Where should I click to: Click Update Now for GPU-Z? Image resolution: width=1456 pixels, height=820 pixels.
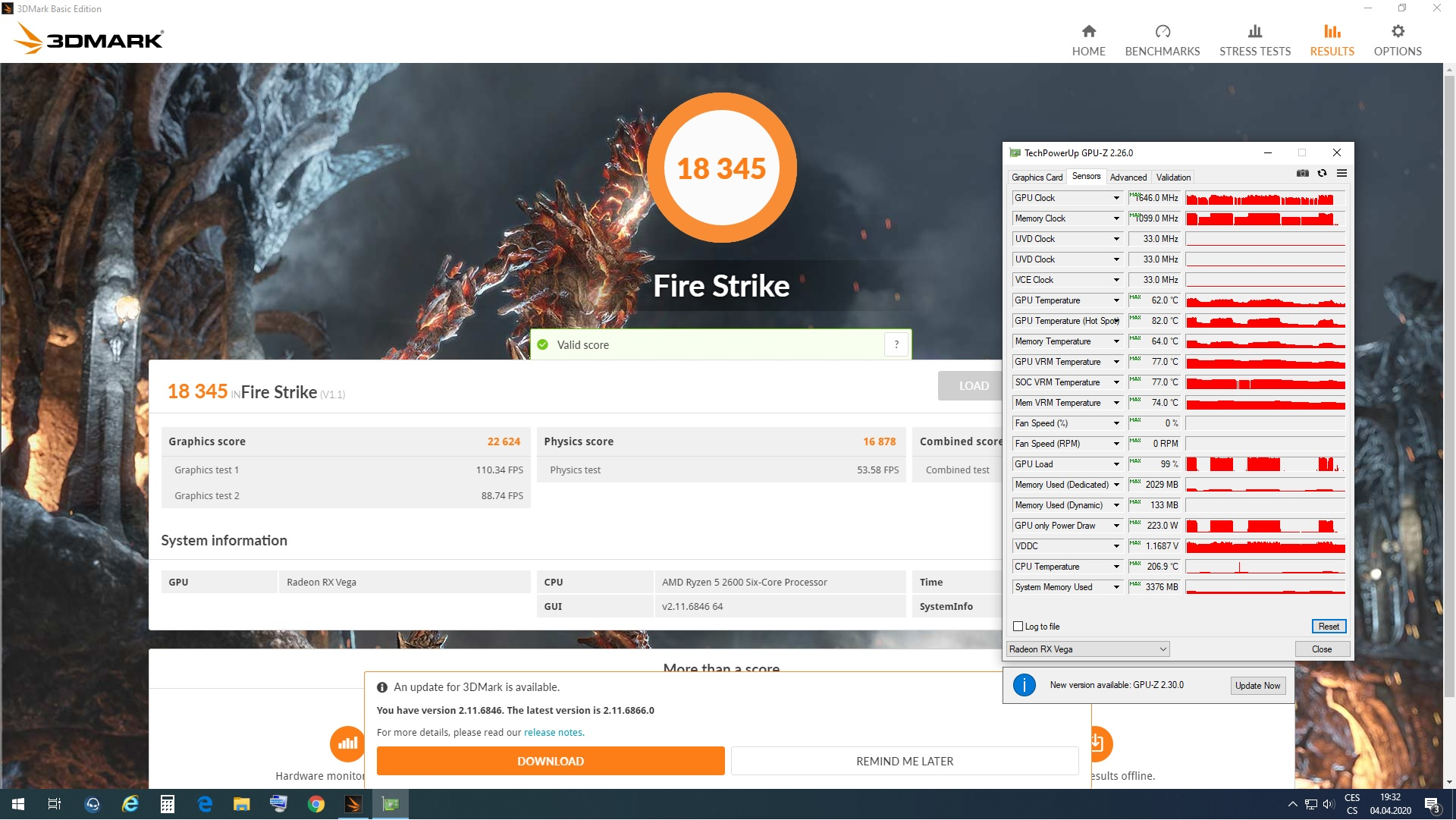(1257, 686)
